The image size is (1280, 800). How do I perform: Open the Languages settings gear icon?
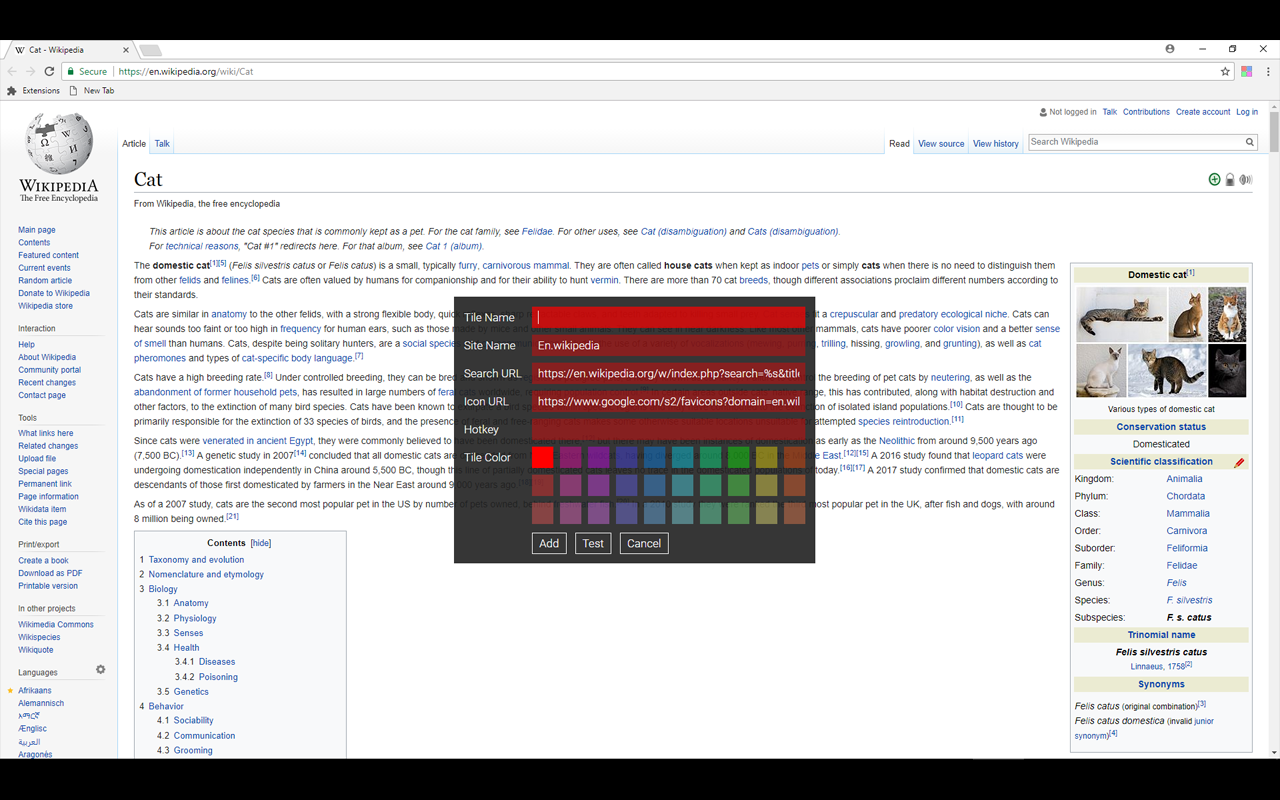click(100, 670)
